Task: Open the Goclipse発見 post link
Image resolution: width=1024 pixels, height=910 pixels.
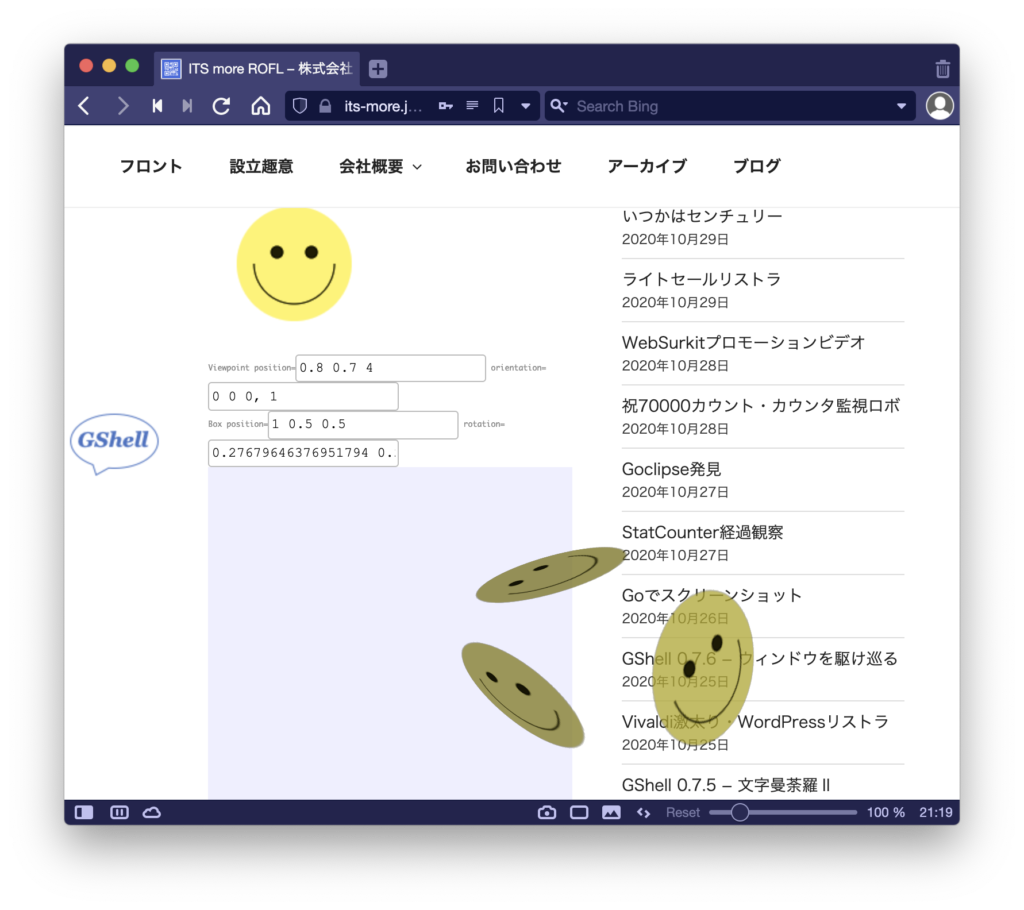Action: tap(671, 469)
